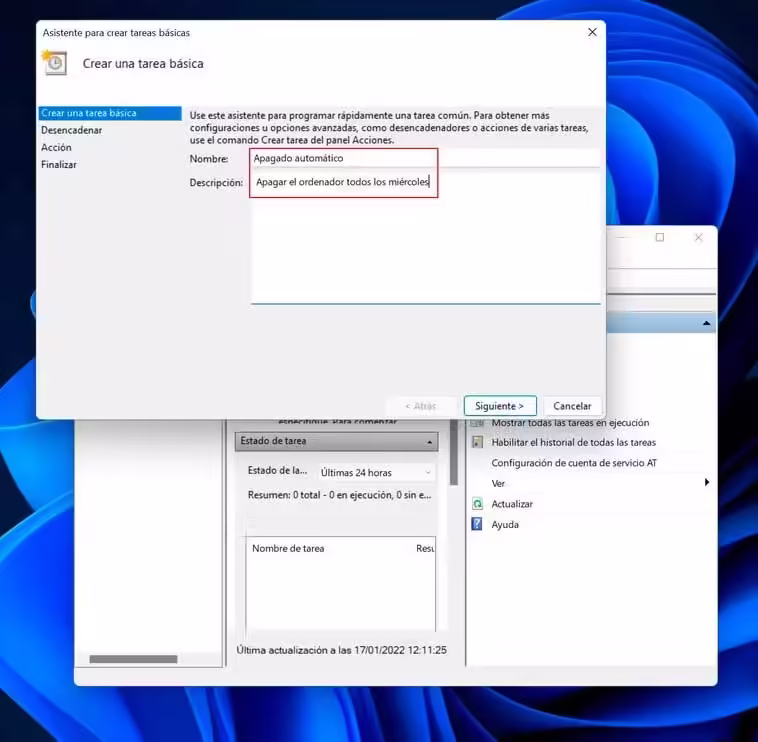Click the Última actualización timestamp text
758x742 pixels.
[341, 650]
